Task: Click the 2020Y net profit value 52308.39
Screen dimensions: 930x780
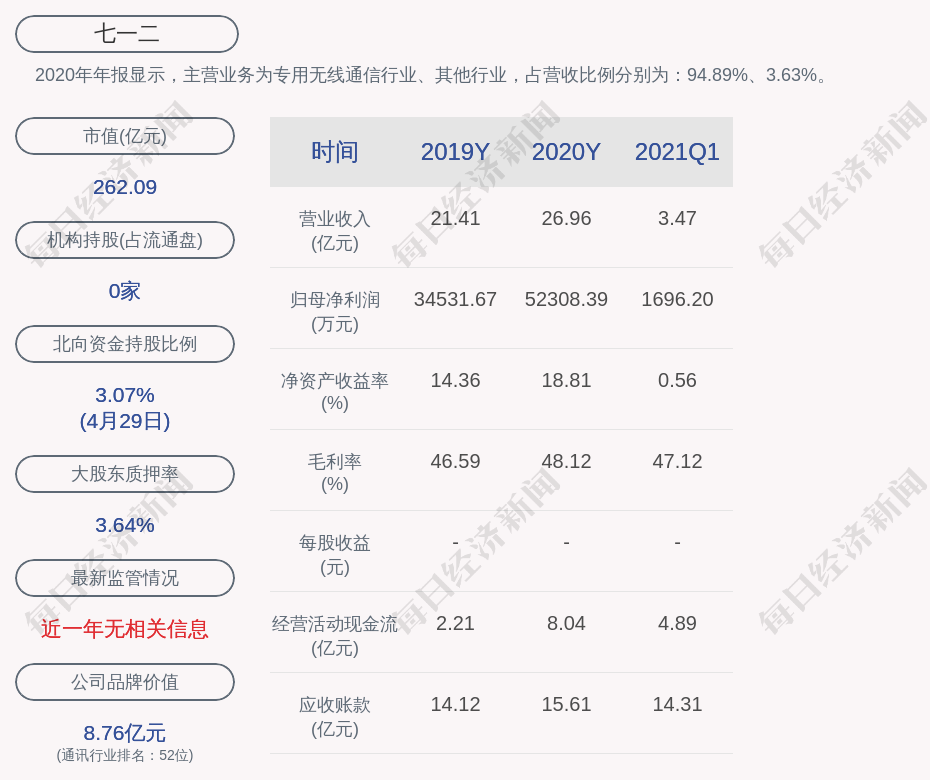Action: (566, 299)
